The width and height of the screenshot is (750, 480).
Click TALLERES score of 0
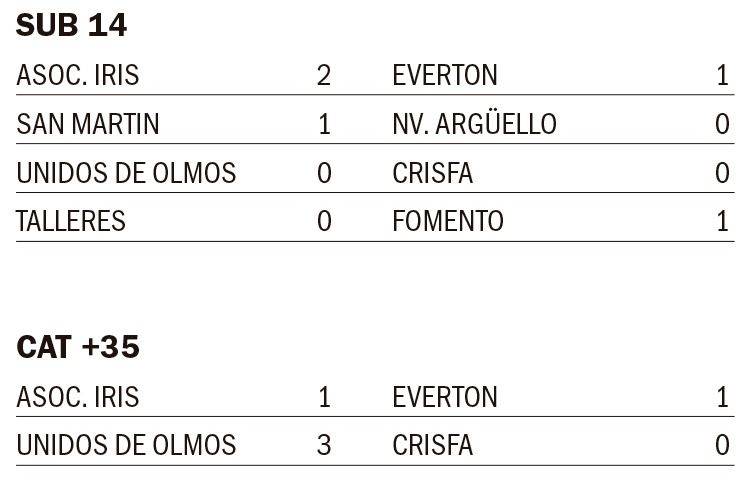pos(324,221)
